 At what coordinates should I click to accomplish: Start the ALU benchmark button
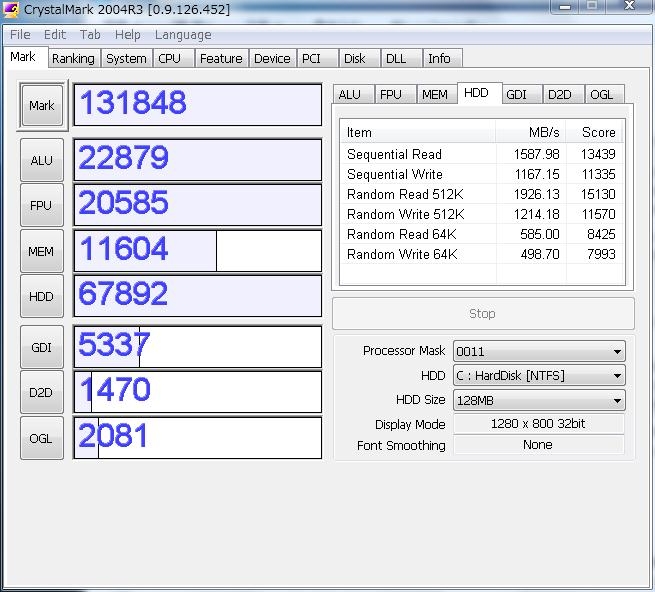click(42, 160)
